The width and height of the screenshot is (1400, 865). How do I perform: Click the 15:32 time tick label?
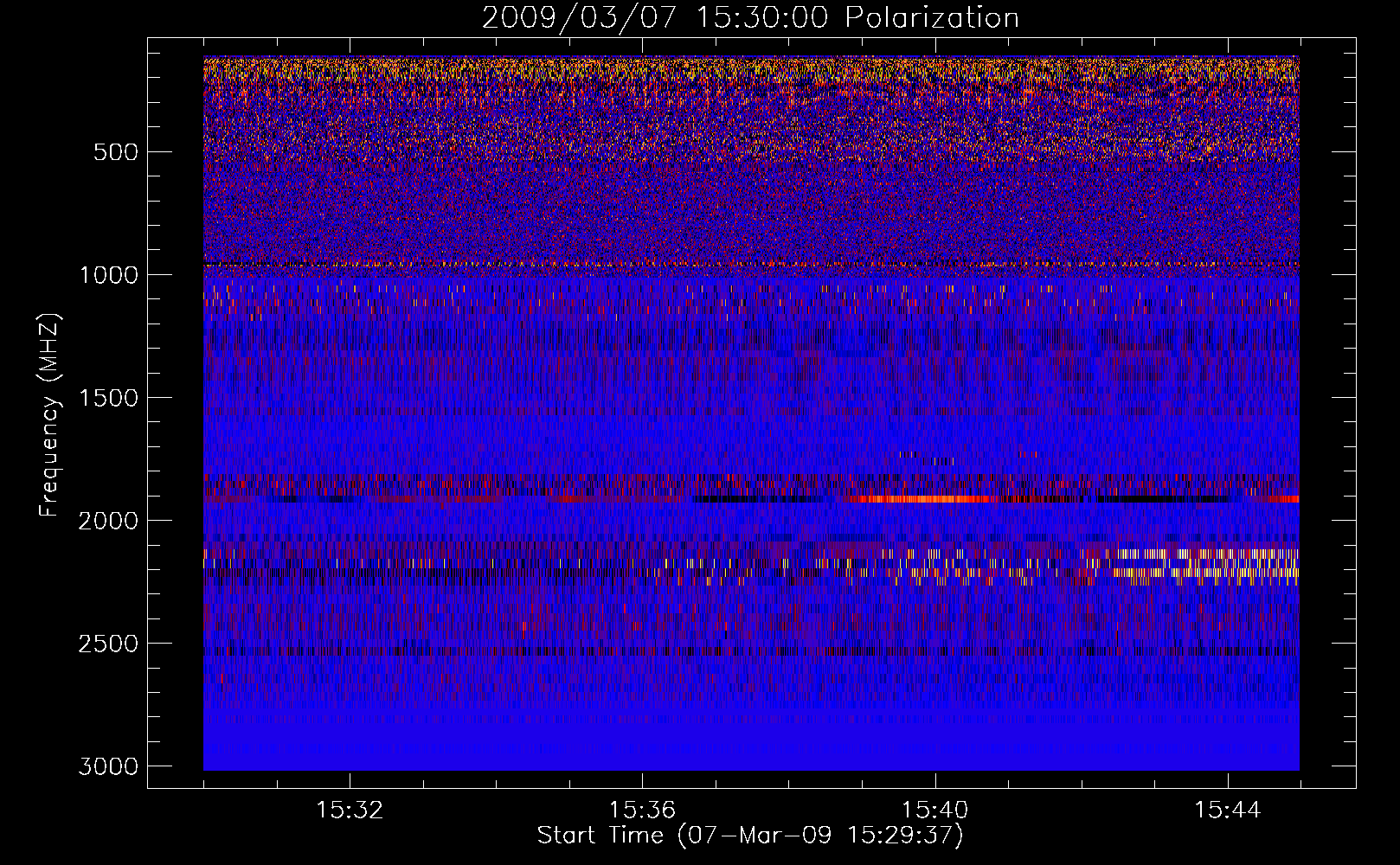[350, 810]
